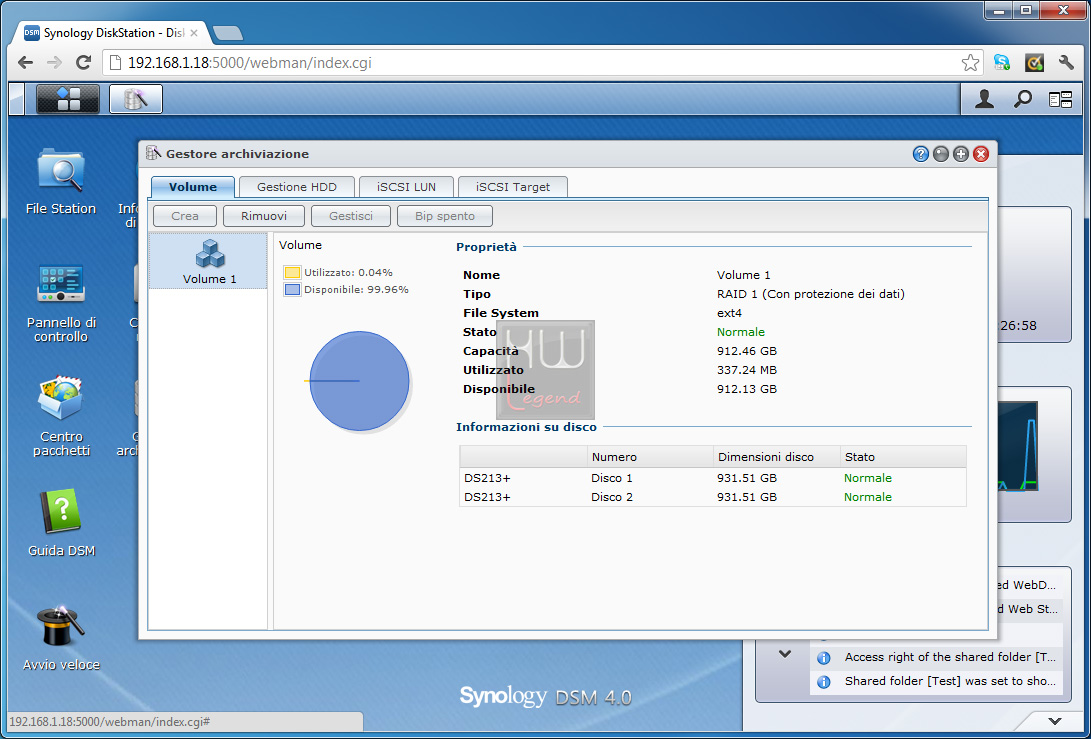Click the Dimensioni disco column header
The height and width of the screenshot is (739, 1091).
click(777, 456)
